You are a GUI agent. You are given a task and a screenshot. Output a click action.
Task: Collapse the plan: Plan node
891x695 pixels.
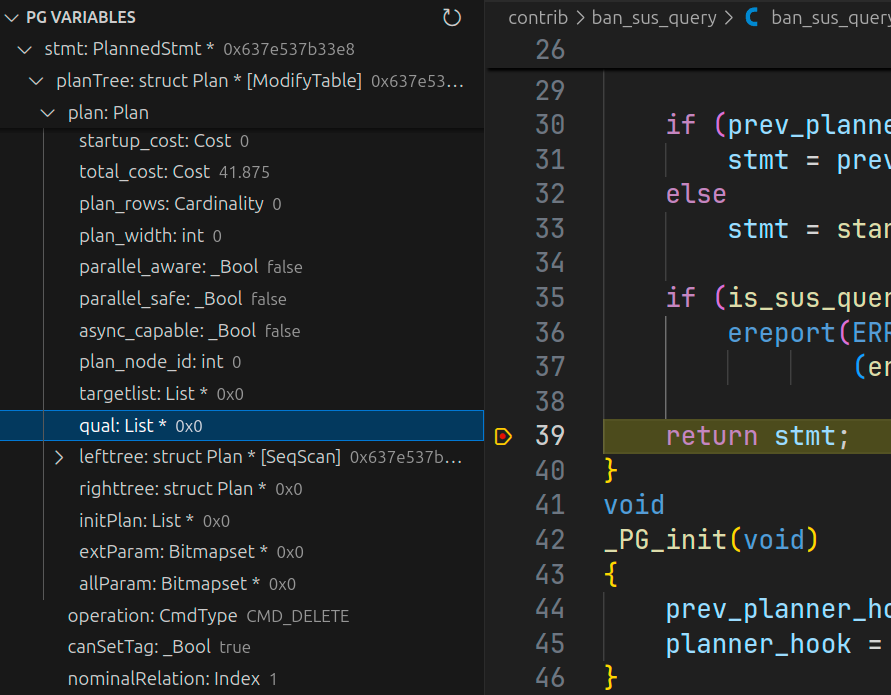click(48, 113)
